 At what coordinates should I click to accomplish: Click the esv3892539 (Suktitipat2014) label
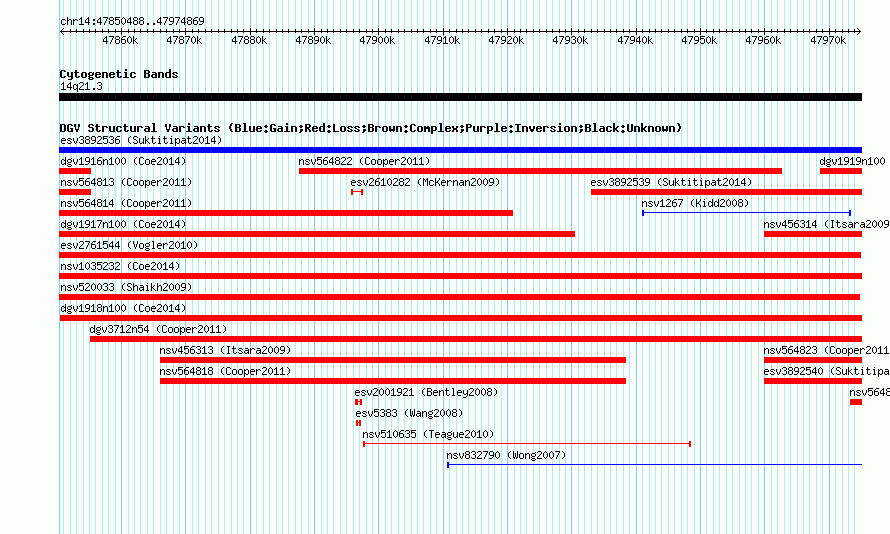(x=671, y=182)
